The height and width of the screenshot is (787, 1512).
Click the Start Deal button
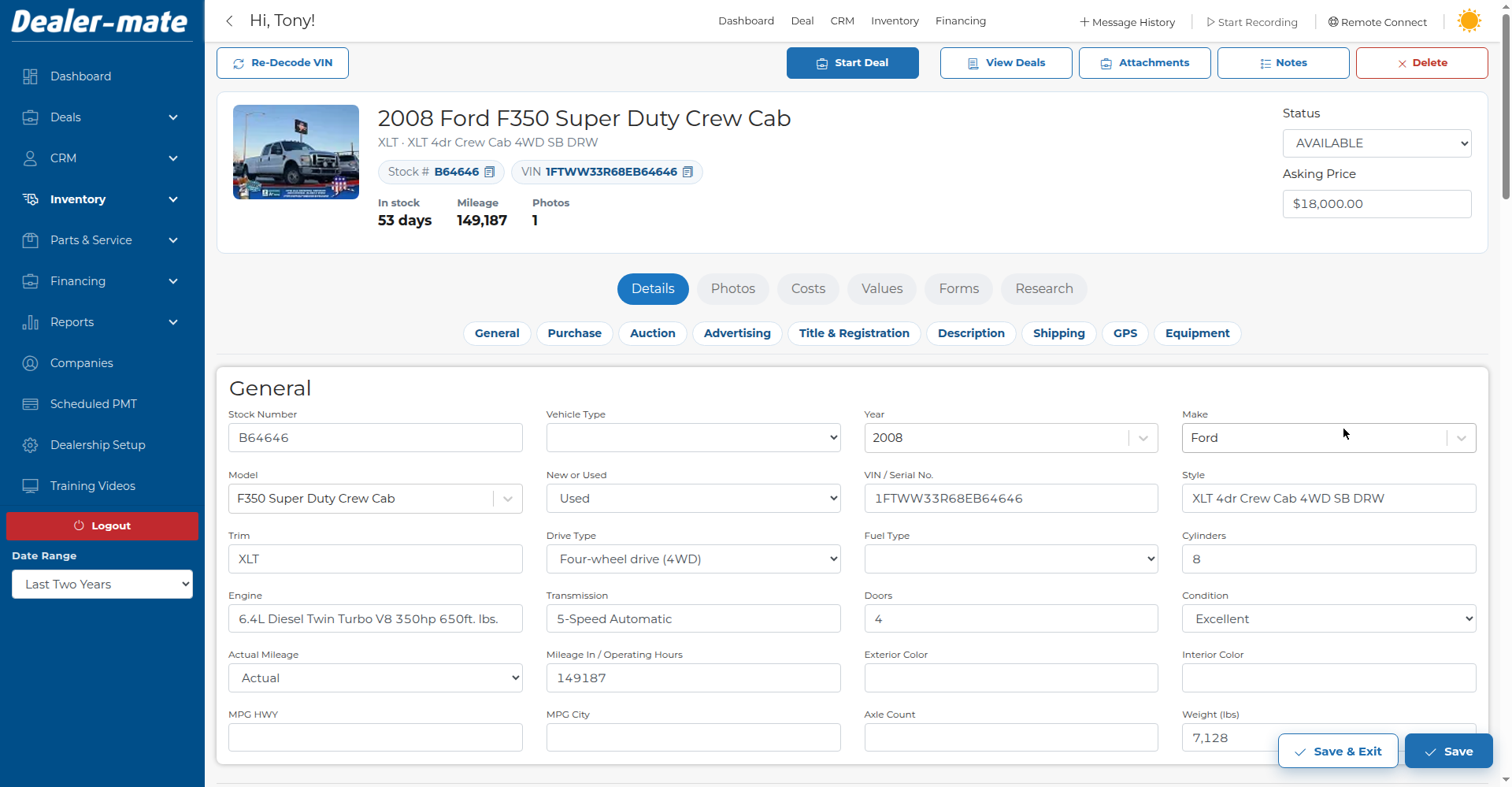tap(852, 63)
